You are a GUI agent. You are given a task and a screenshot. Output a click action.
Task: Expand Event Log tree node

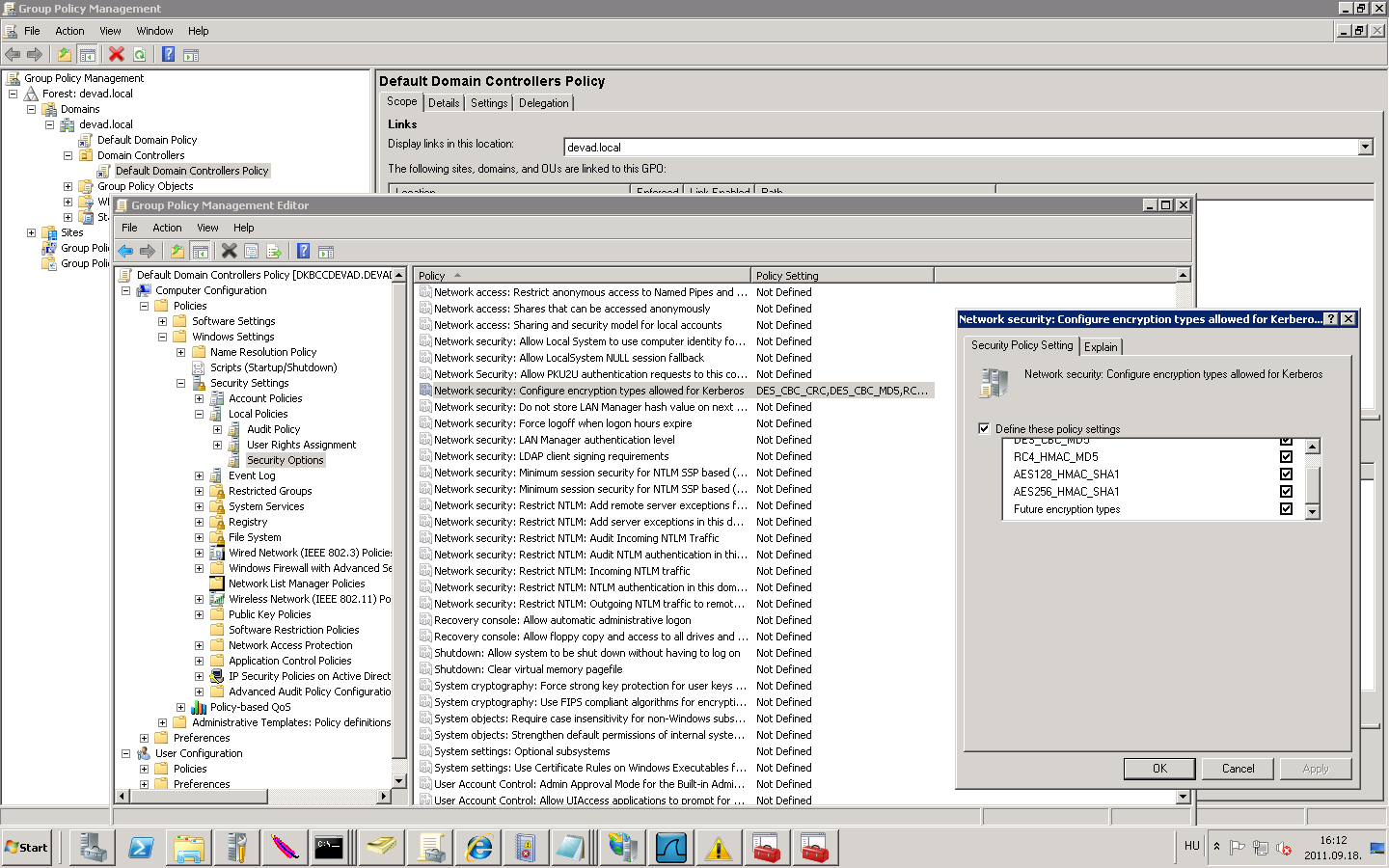(199, 475)
